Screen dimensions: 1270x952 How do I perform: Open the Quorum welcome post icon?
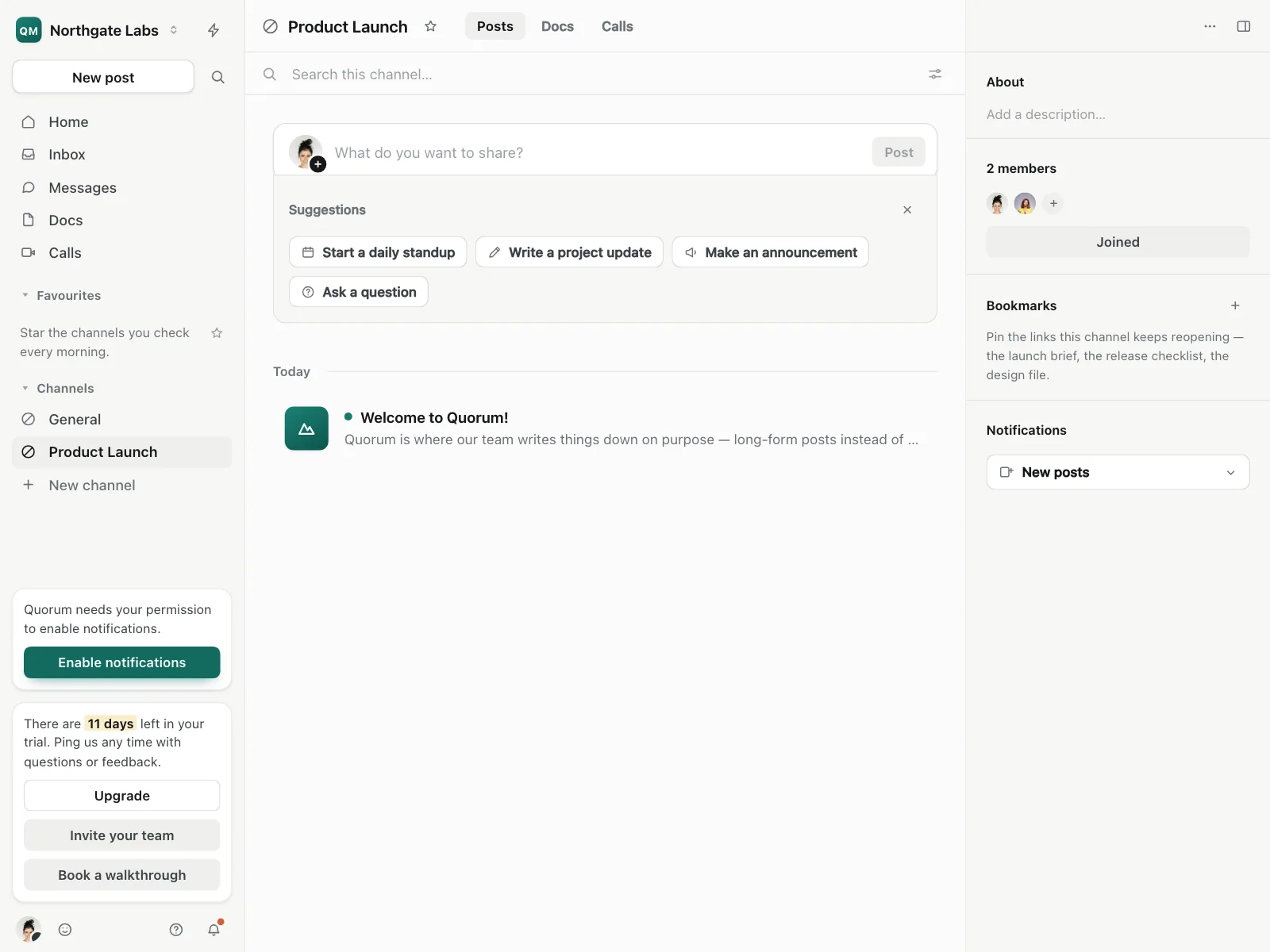pos(306,428)
